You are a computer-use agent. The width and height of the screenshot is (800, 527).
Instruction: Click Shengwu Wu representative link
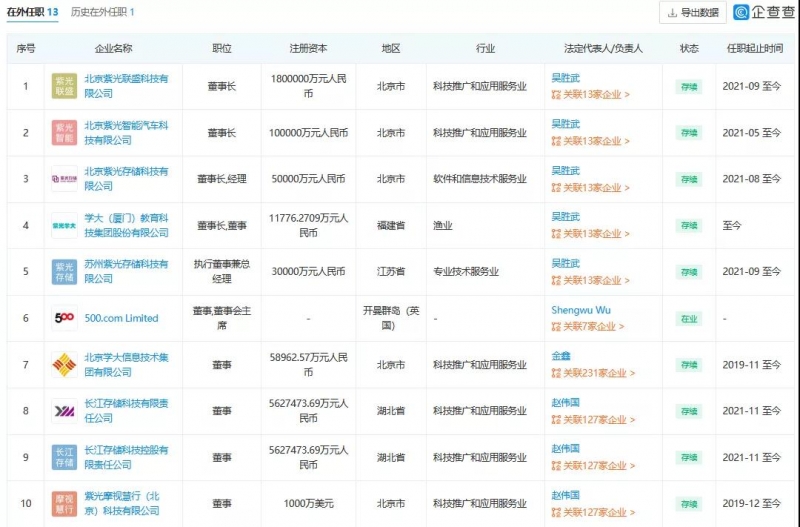click(581, 310)
